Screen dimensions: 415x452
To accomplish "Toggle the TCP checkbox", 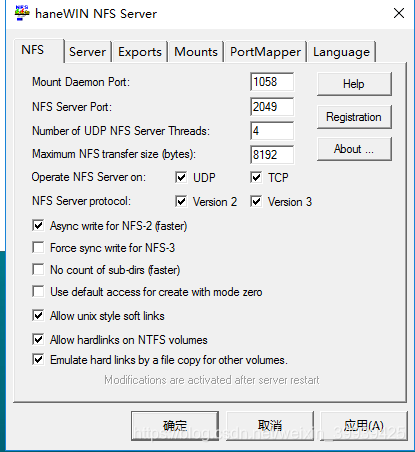I will (256, 178).
